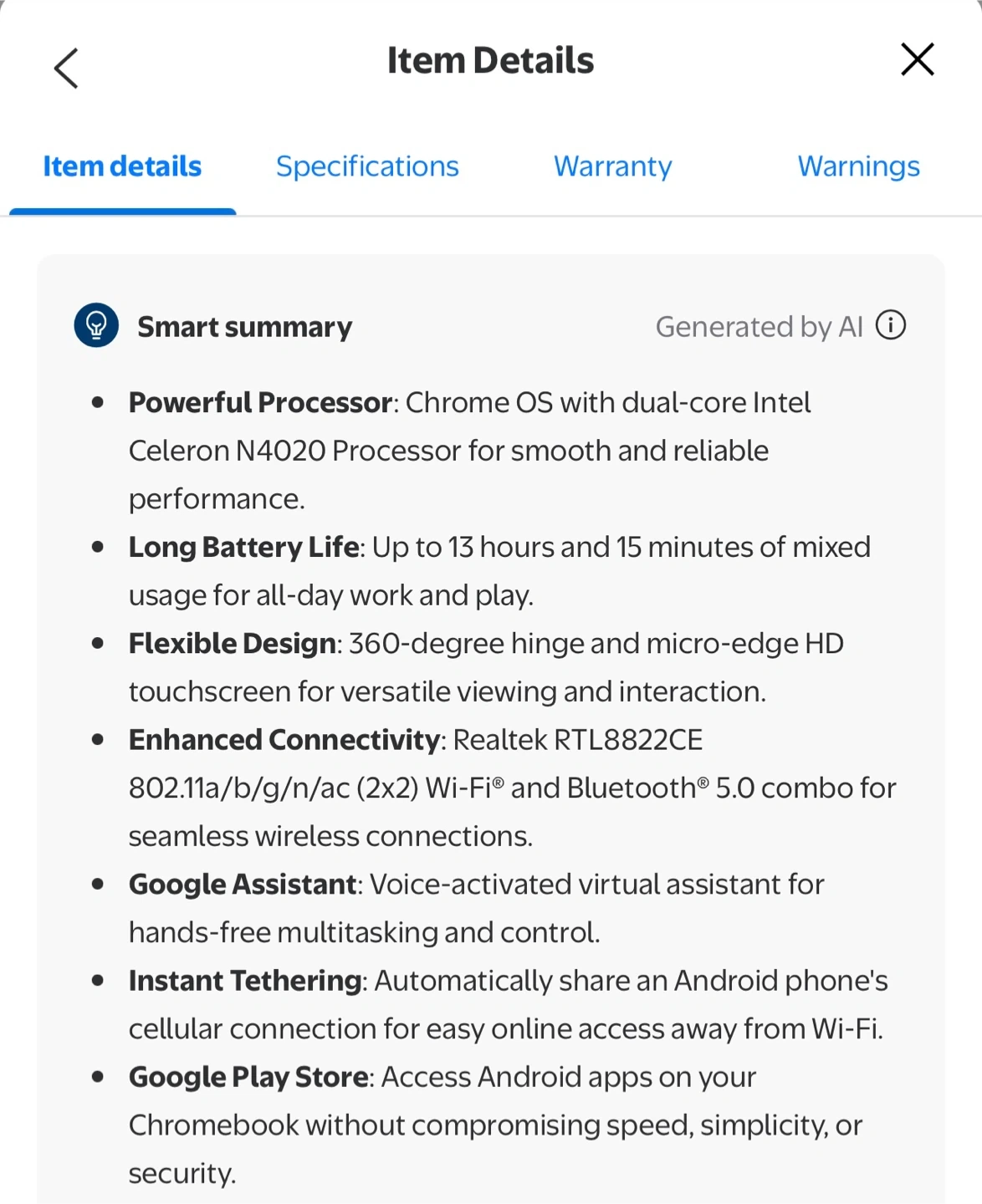Click the "Smart summary" heading
Screen dimensions: 982x1204
244,327
